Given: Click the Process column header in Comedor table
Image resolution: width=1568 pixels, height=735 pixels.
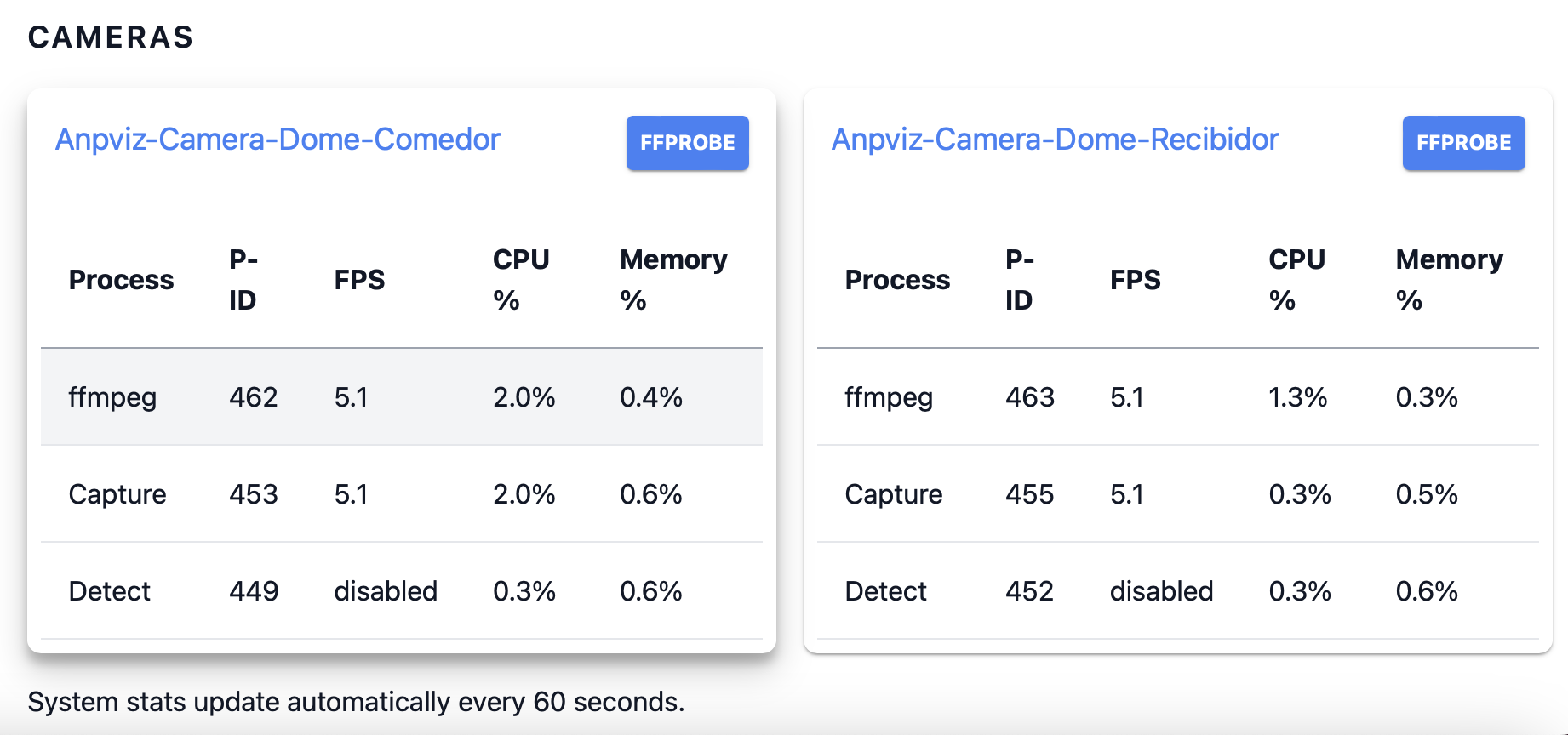Looking at the screenshot, I should coord(122,279).
